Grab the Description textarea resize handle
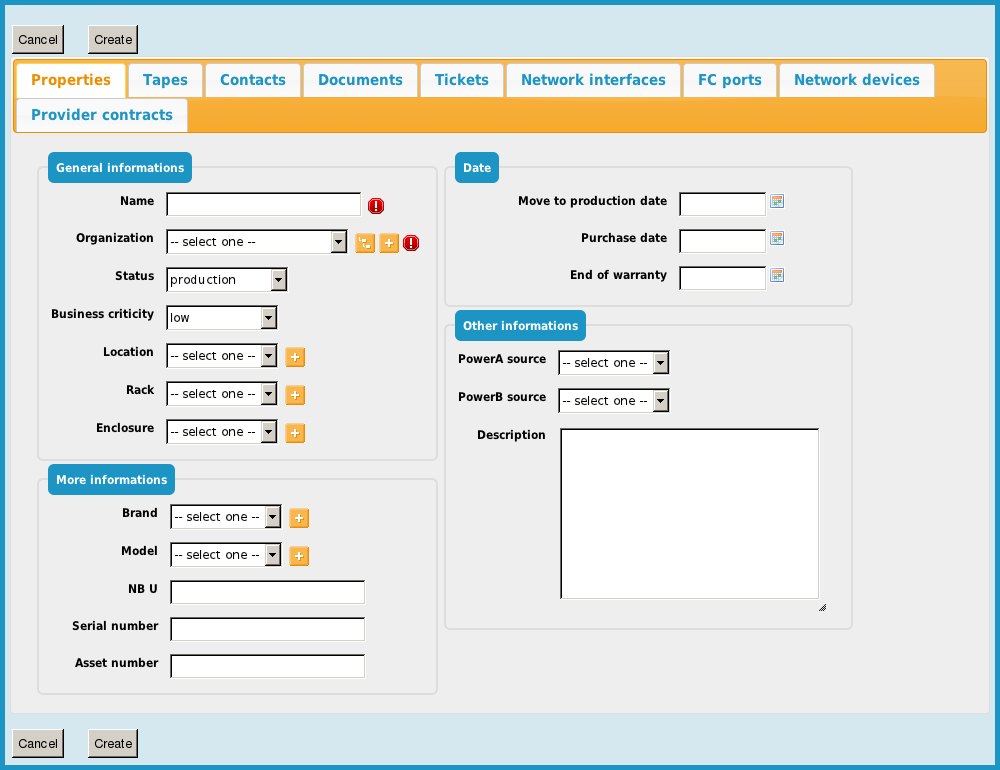This screenshot has height=770, width=1000. [822, 606]
